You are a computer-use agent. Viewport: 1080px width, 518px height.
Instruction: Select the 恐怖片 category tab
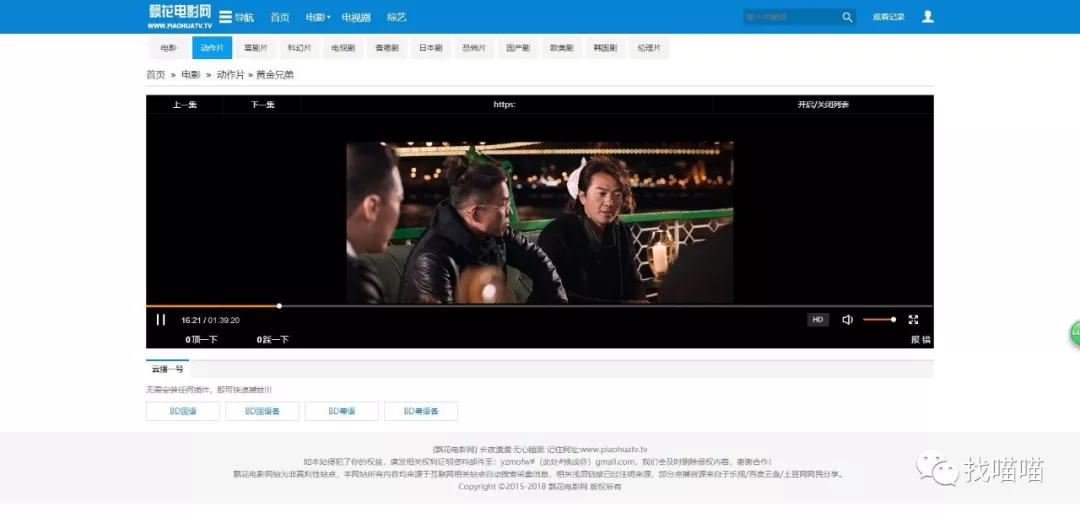point(474,48)
